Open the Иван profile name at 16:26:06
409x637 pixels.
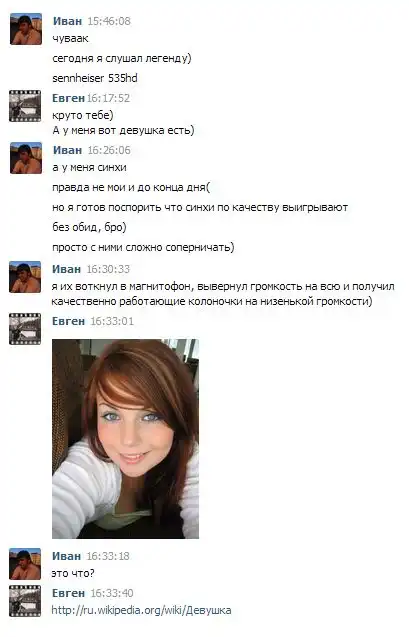pyautogui.click(x=67, y=150)
